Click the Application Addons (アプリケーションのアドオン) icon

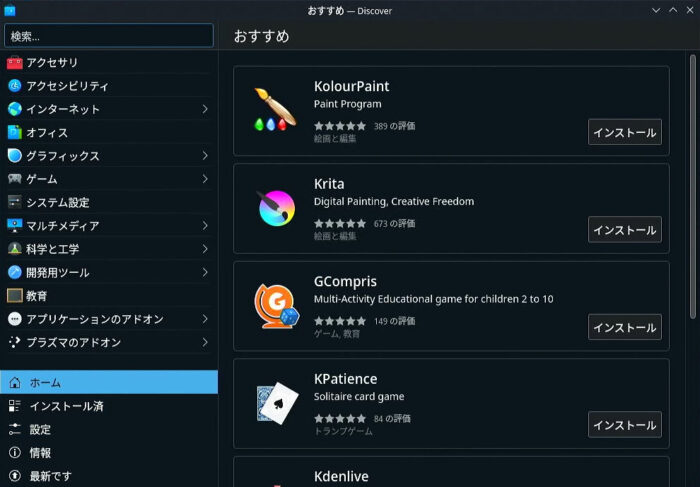tap(14, 319)
